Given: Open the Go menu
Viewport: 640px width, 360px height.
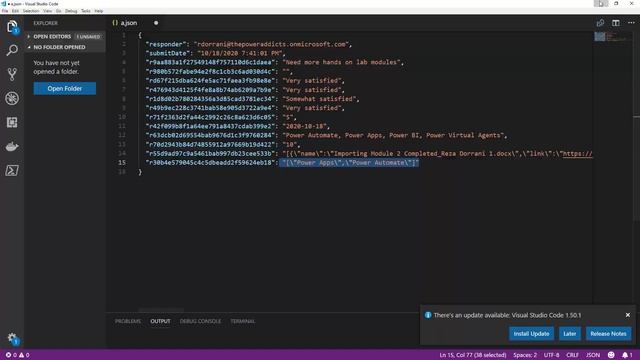Looking at the screenshot, I should click(x=58, y=11).
